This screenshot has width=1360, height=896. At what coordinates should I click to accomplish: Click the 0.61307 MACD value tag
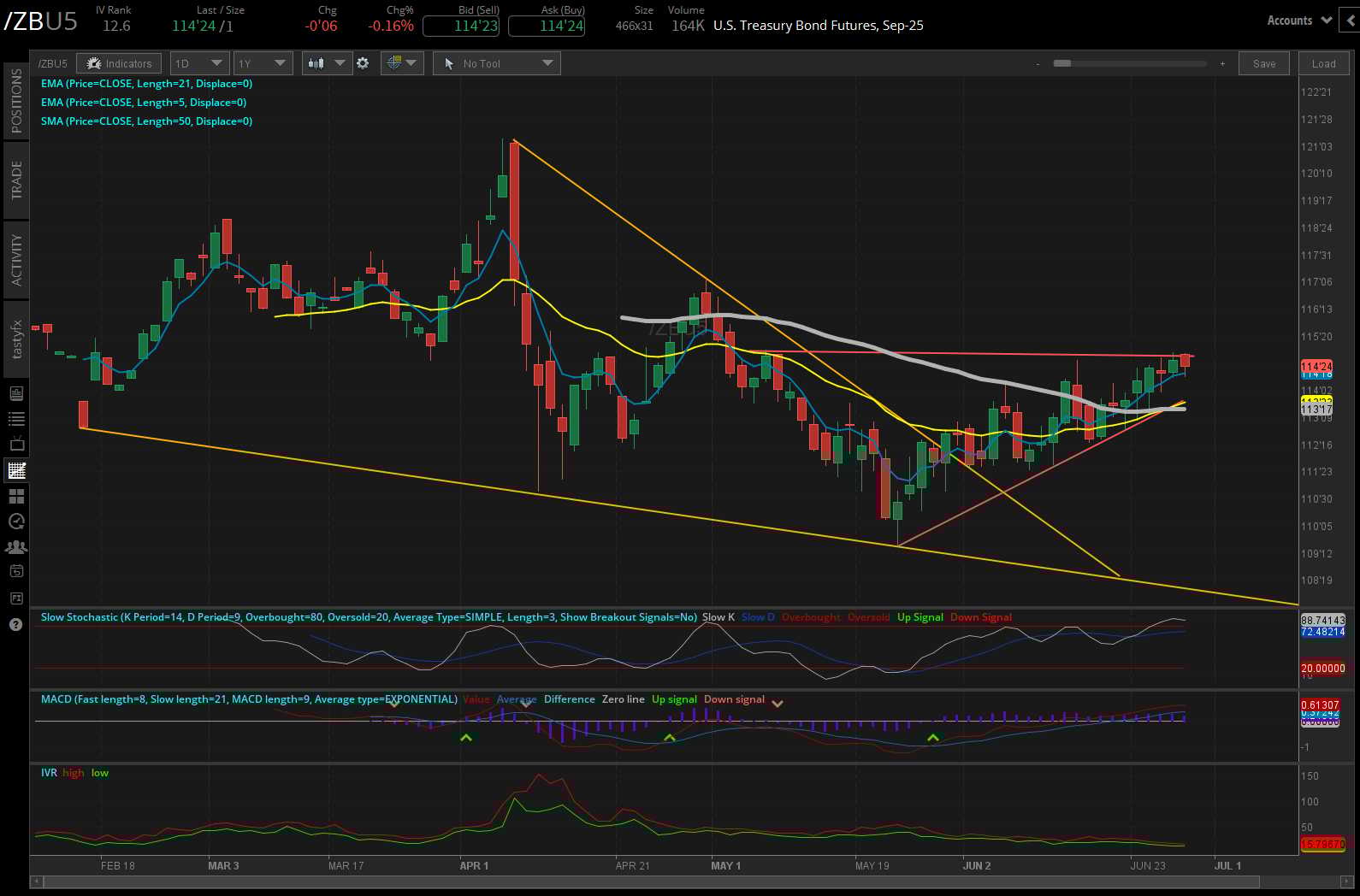tap(1320, 705)
